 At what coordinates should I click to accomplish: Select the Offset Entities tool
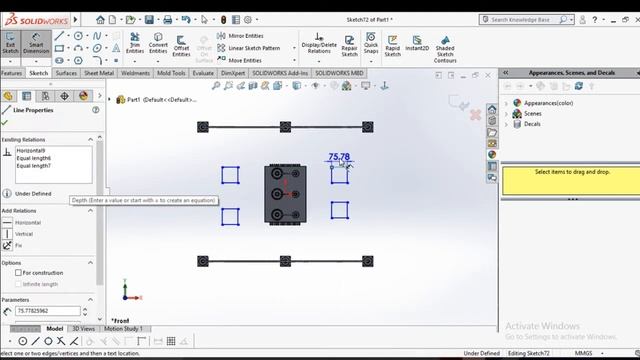181,45
